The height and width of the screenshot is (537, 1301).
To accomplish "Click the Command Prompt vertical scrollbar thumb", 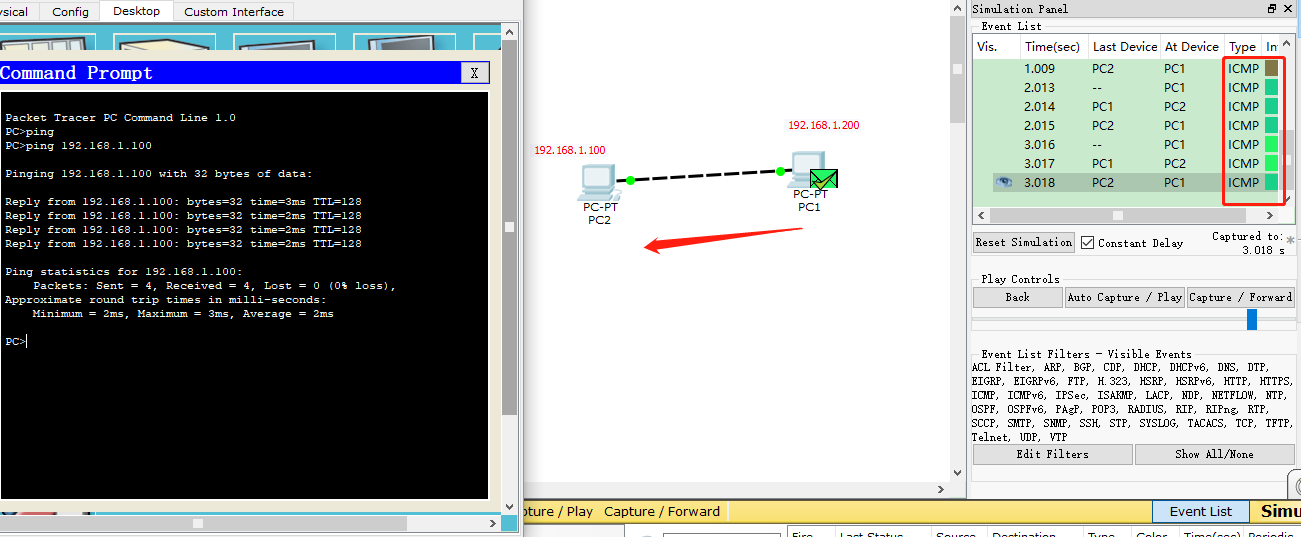I will [509, 228].
